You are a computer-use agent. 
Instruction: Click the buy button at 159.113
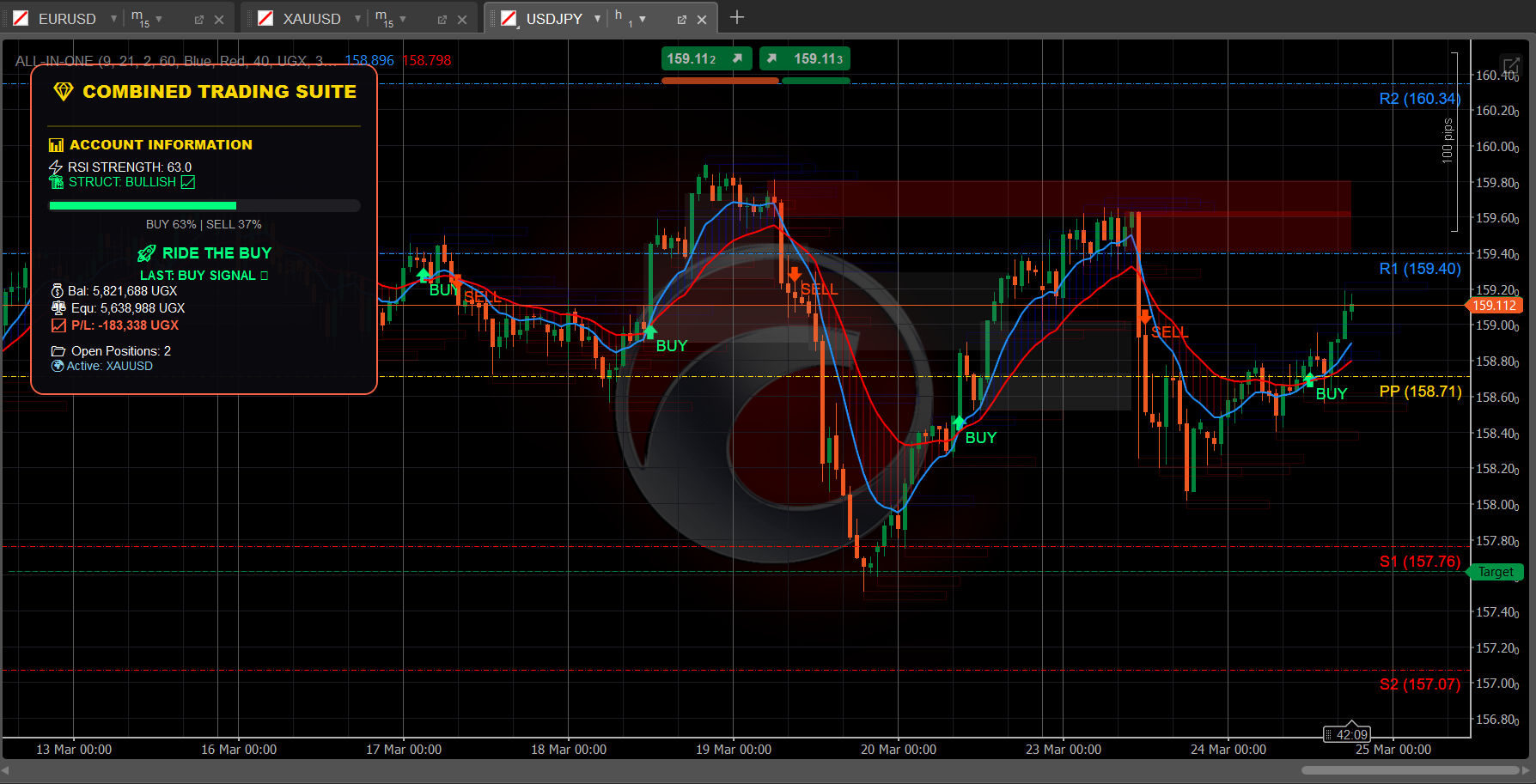click(805, 58)
